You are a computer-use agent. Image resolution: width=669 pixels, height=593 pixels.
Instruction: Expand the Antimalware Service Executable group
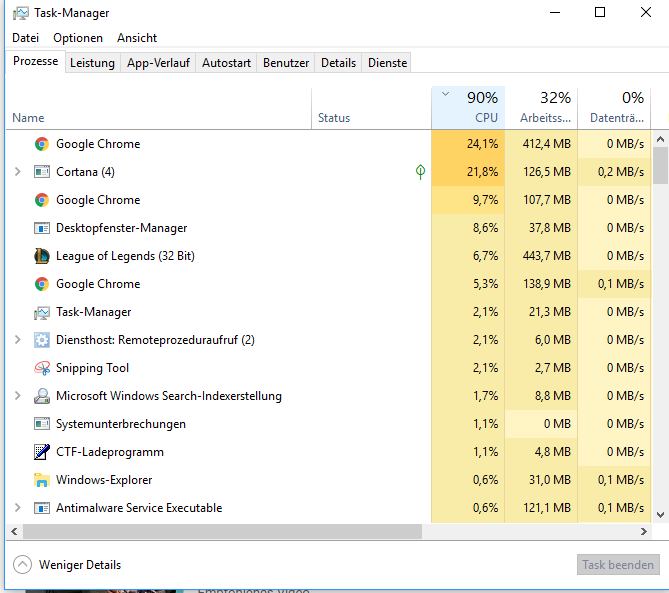pos(17,508)
